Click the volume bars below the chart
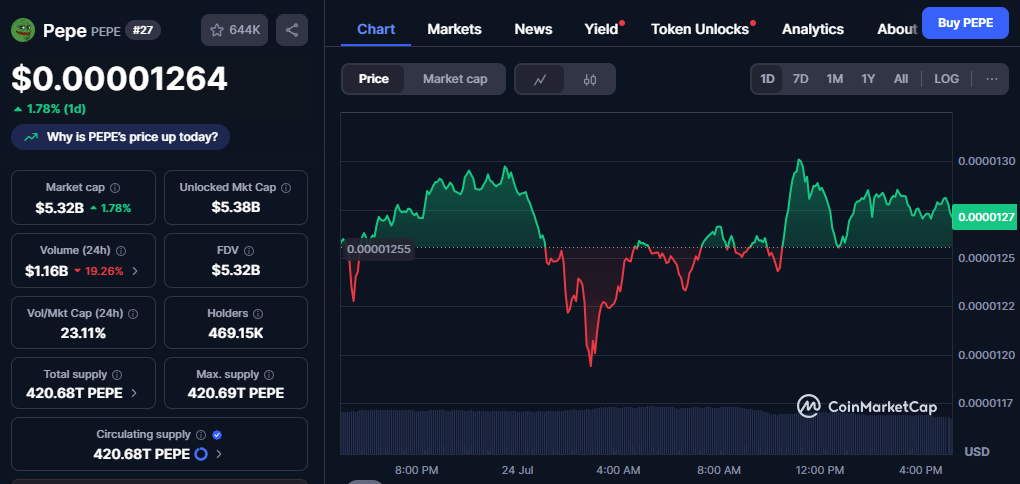The width and height of the screenshot is (1020, 484). tap(646, 431)
